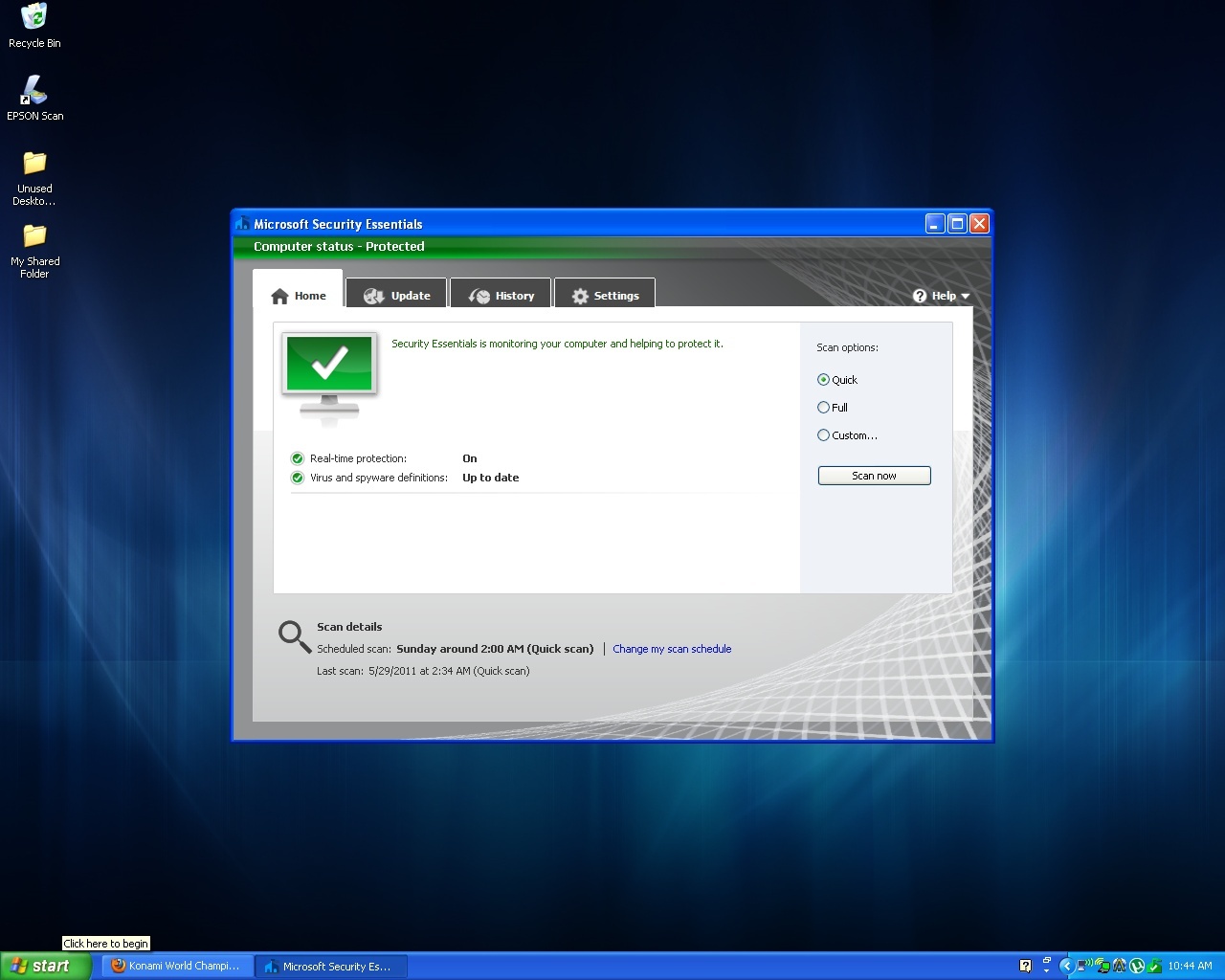Click the Scan now button
The height and width of the screenshot is (980, 1225).
(x=874, y=476)
